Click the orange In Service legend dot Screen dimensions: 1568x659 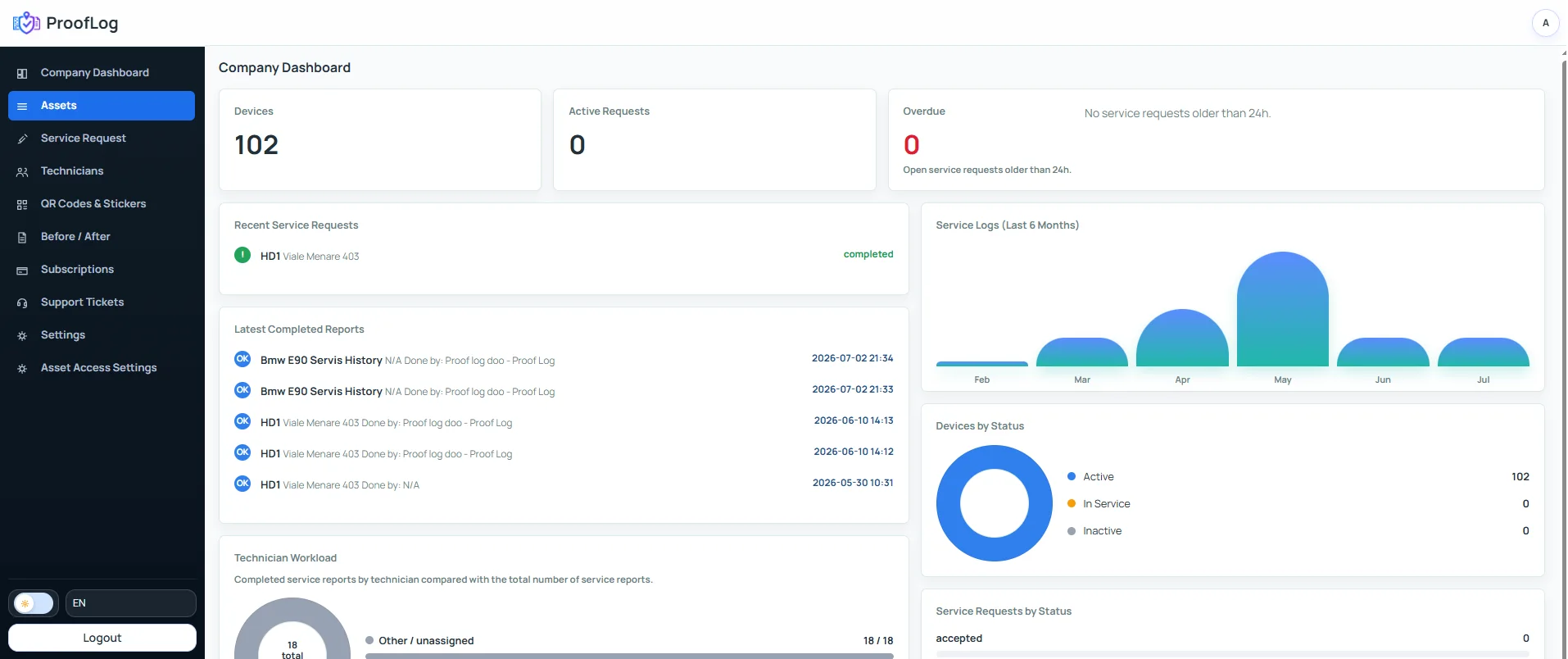(1072, 503)
